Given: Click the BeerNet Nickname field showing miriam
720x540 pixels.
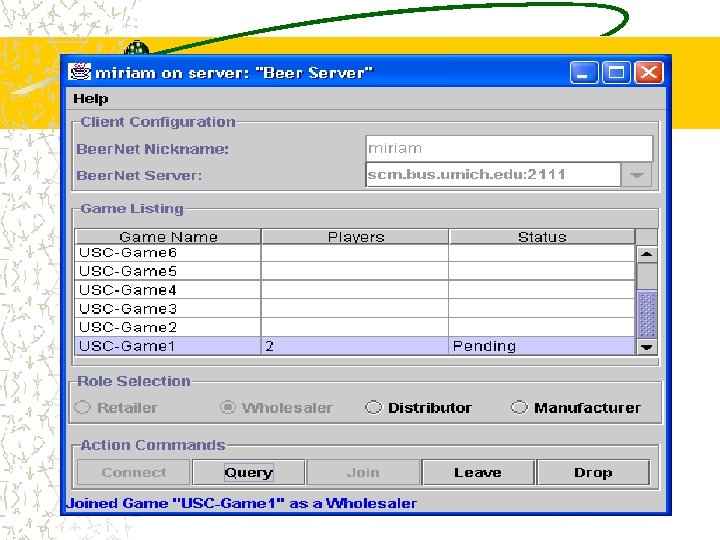Looking at the screenshot, I should tap(509, 148).
